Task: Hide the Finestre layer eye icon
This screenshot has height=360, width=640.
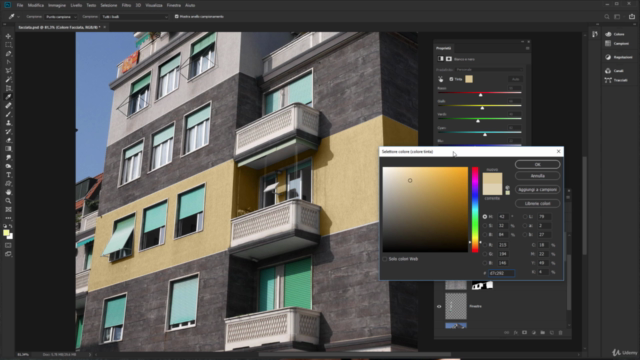Action: pyautogui.click(x=439, y=306)
